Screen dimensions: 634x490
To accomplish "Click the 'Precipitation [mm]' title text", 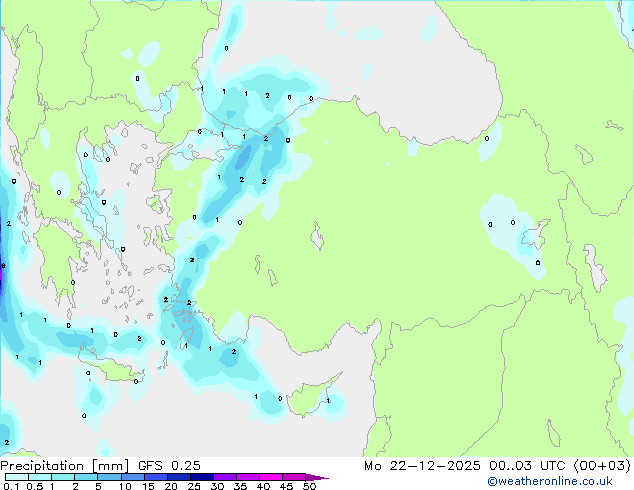I will [65, 466].
